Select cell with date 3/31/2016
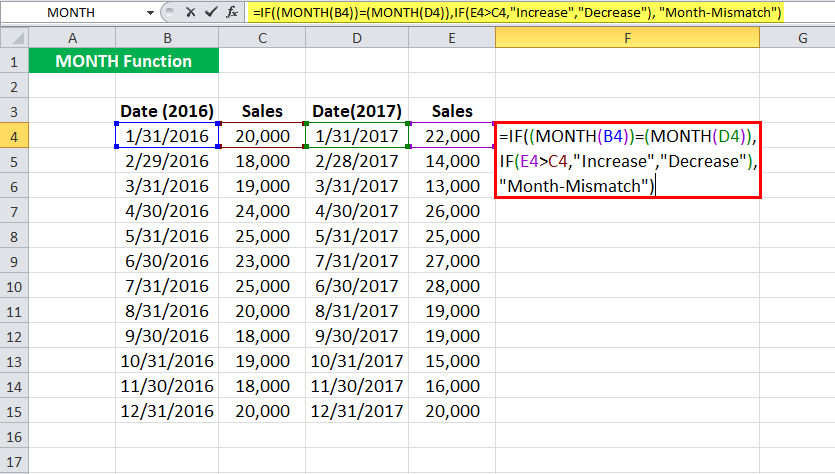The width and height of the screenshot is (835, 474). point(167,186)
